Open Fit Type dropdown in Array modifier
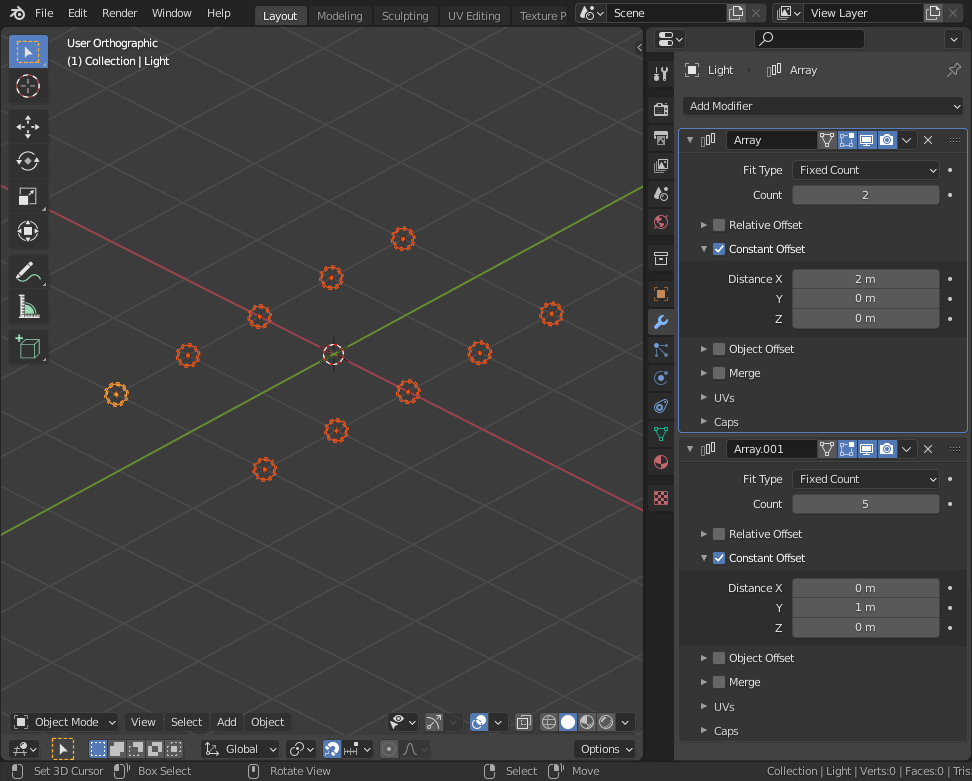Screen dimensions: 972x781 pyautogui.click(x=865, y=170)
